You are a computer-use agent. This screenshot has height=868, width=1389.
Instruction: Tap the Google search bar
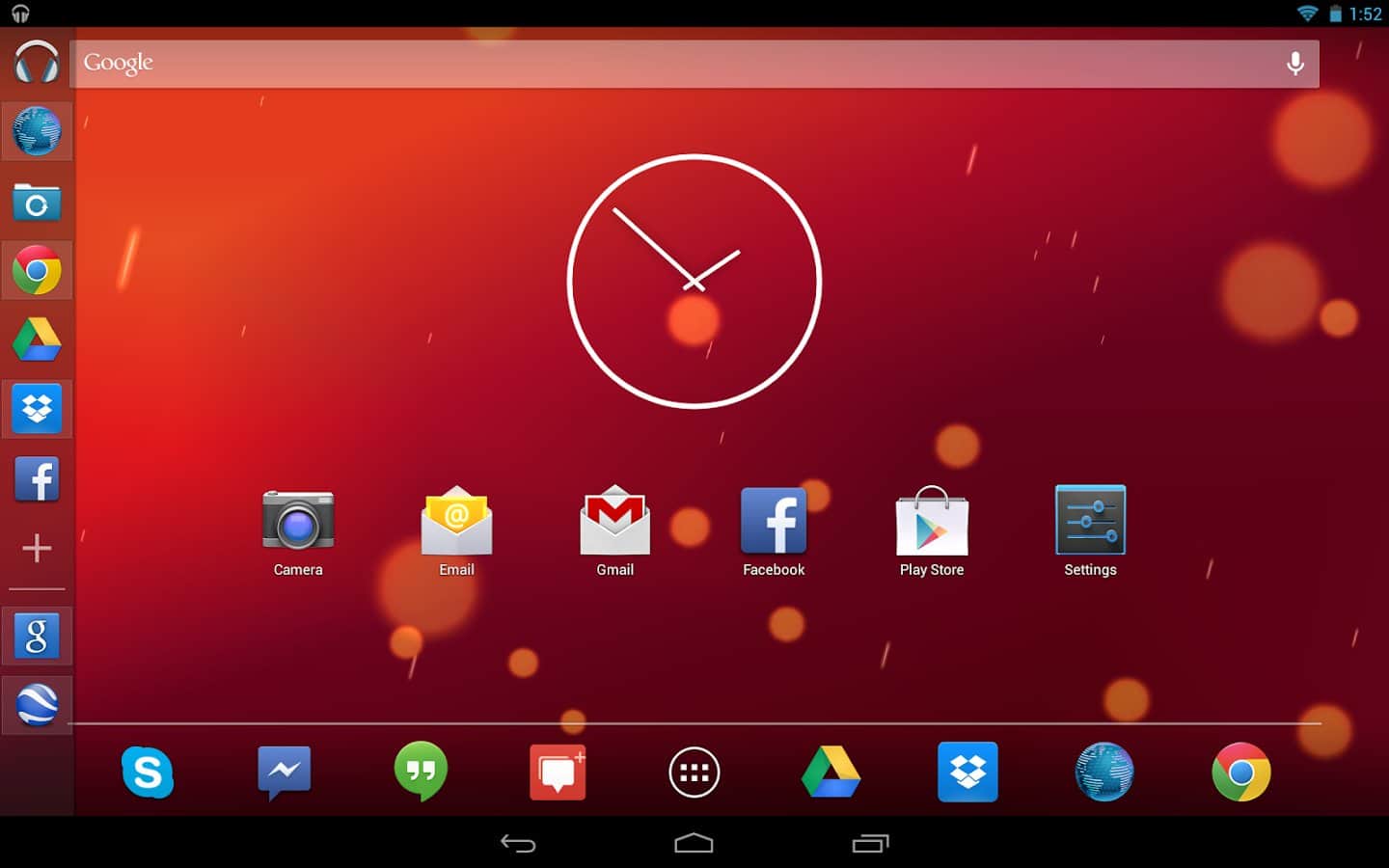[x=675, y=64]
